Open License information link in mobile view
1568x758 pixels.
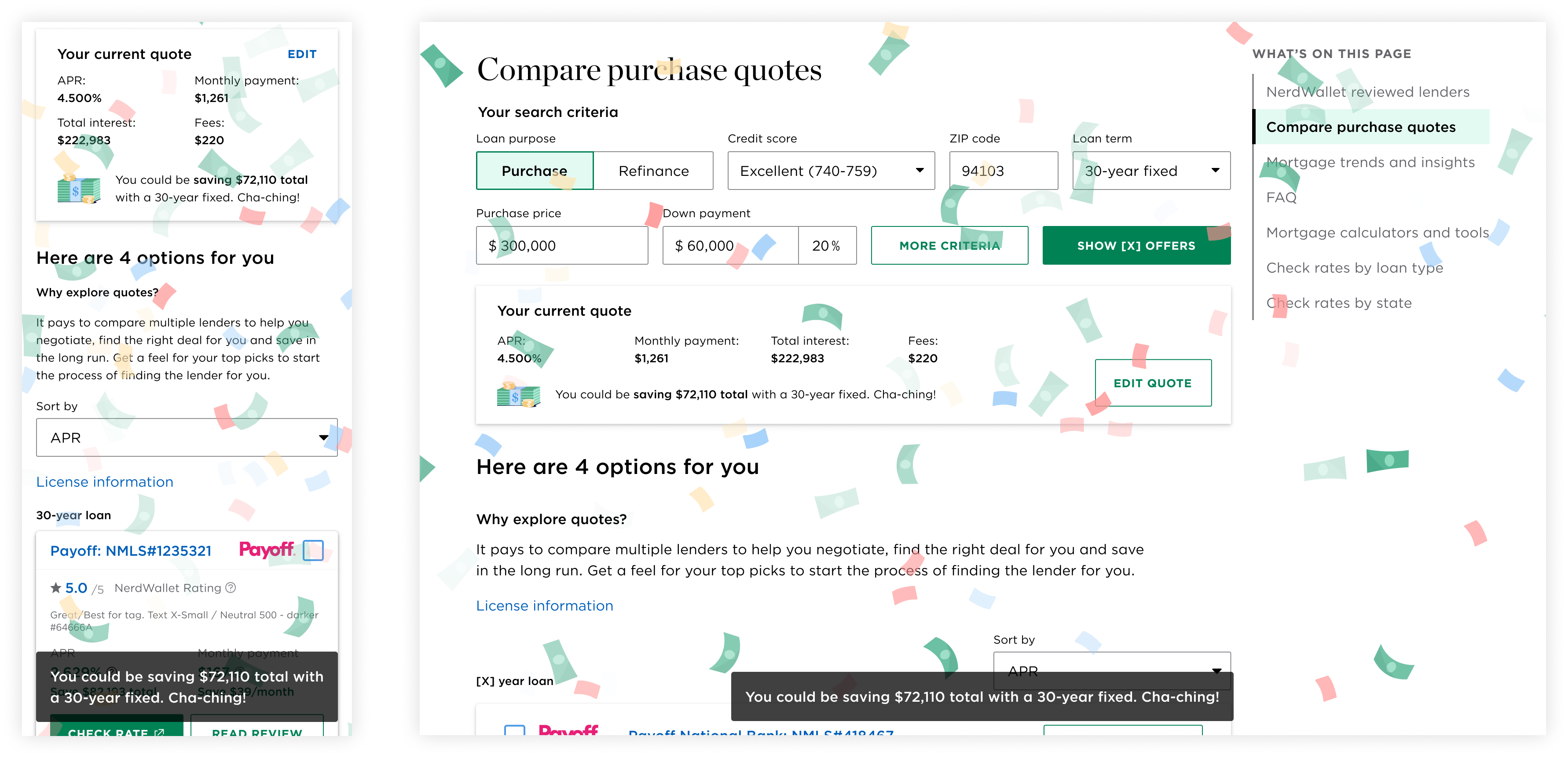105,482
